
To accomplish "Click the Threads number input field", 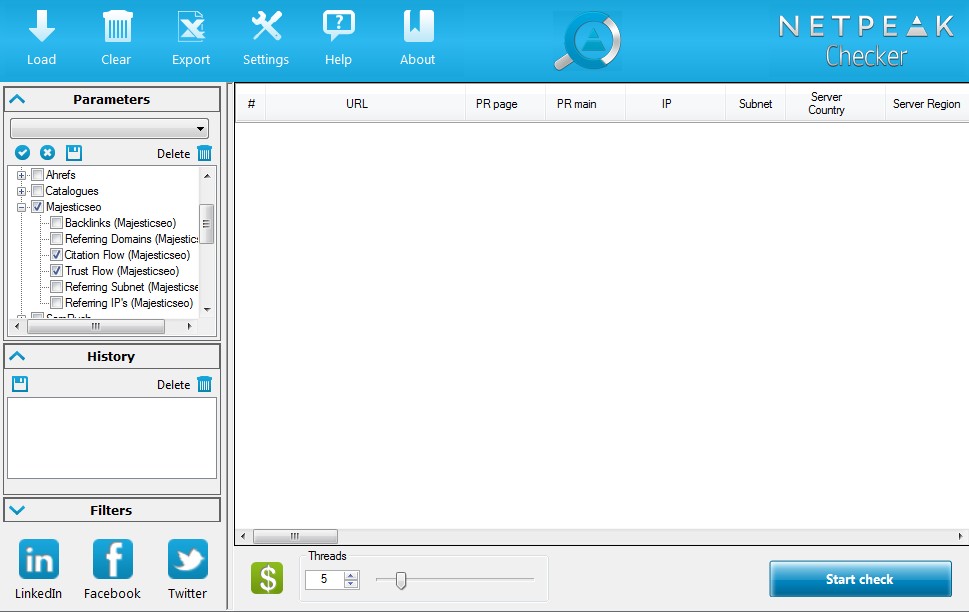I will (325, 579).
